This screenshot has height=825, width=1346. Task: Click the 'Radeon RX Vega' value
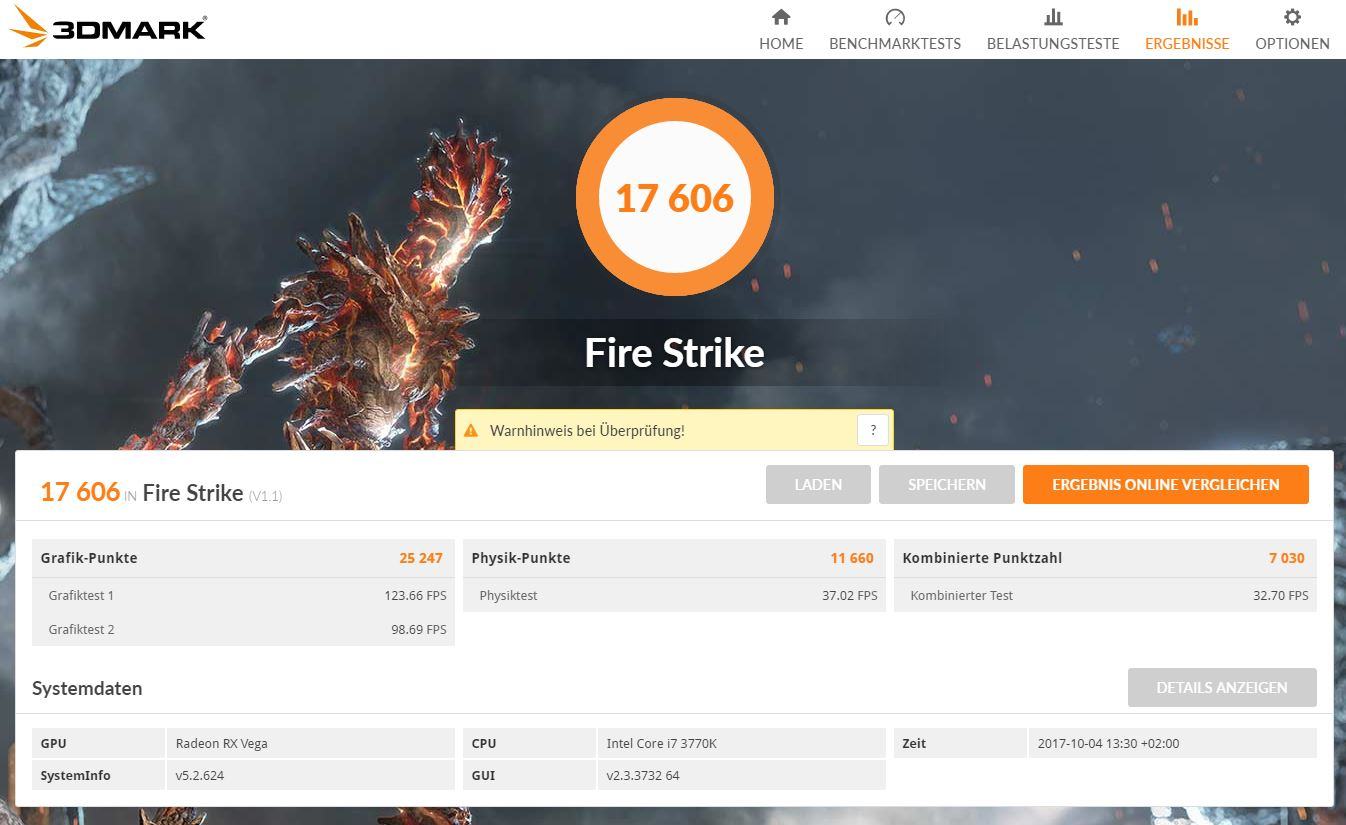pos(221,743)
